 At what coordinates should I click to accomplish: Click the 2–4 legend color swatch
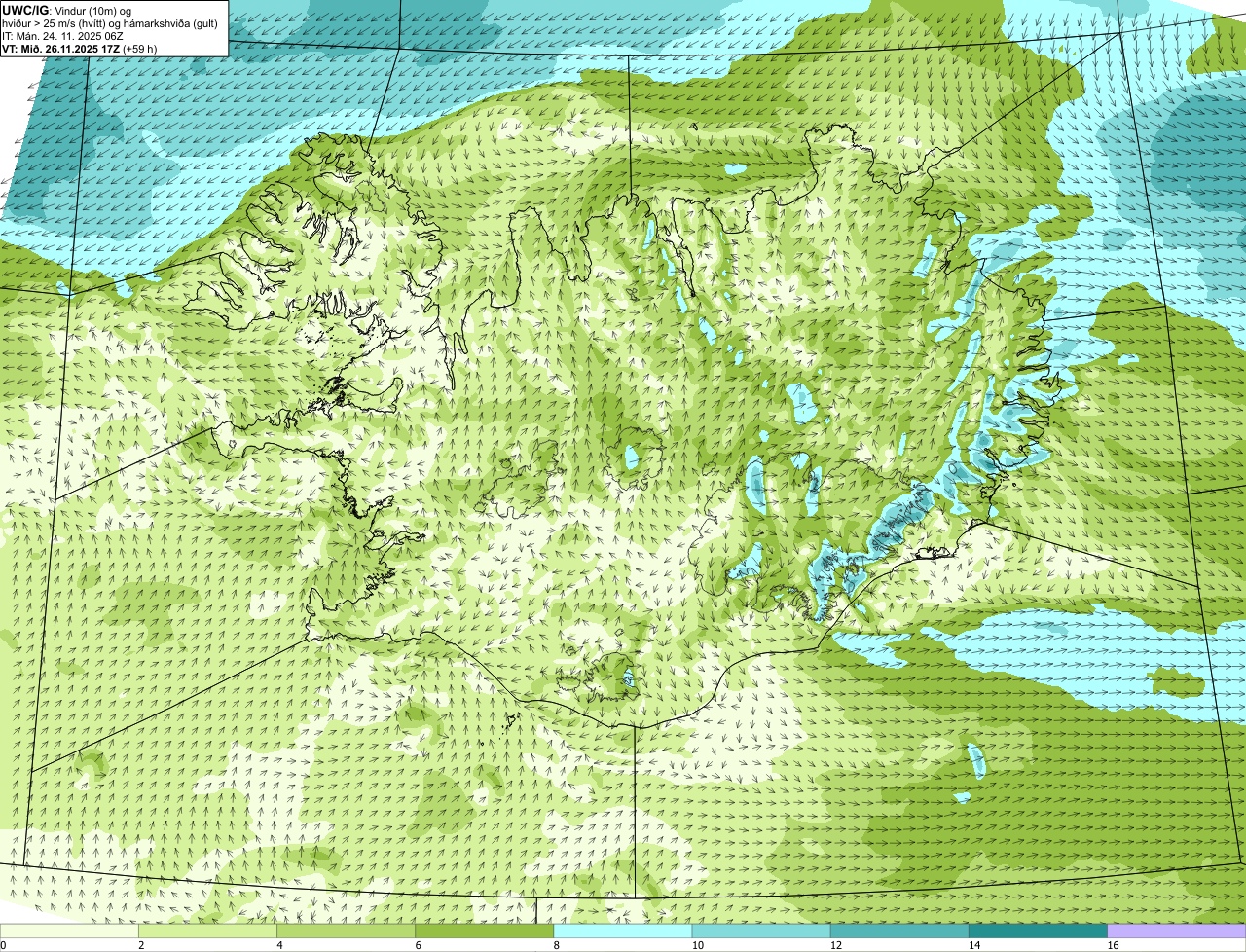tap(207, 931)
